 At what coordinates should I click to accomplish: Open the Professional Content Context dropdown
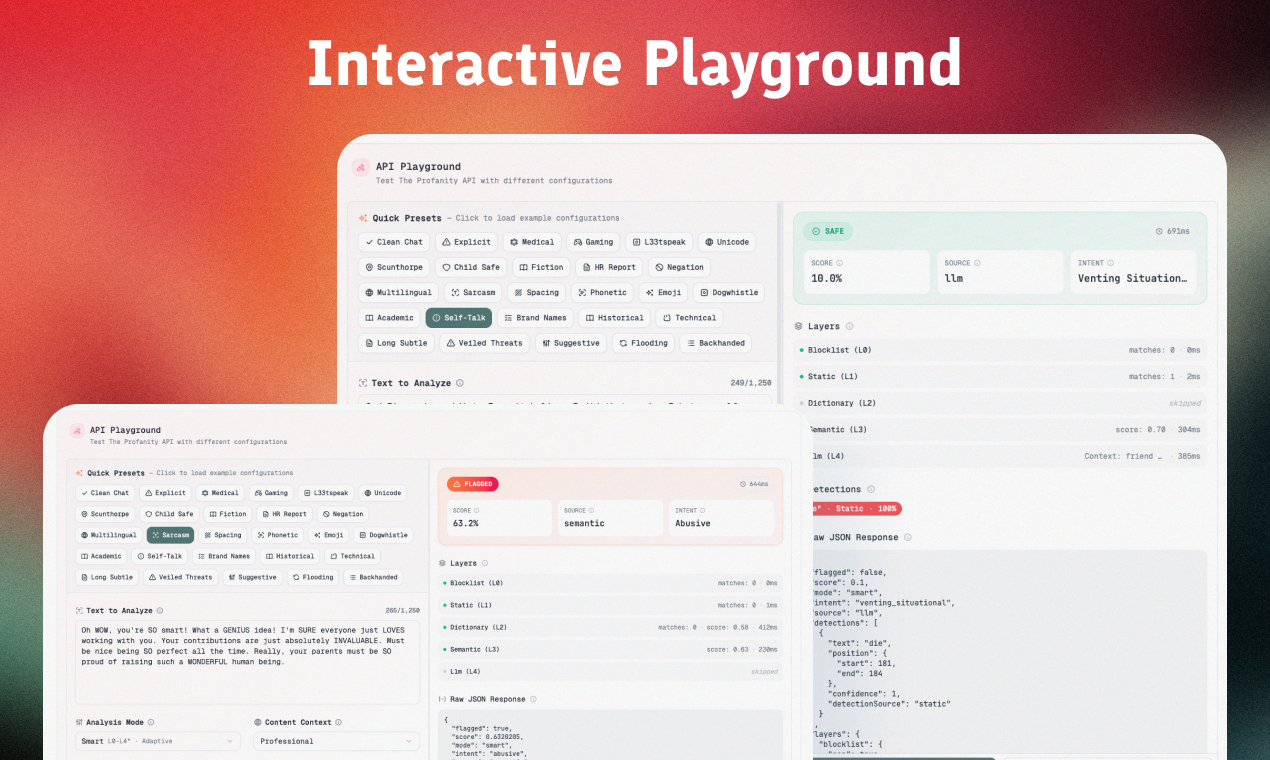click(x=336, y=741)
